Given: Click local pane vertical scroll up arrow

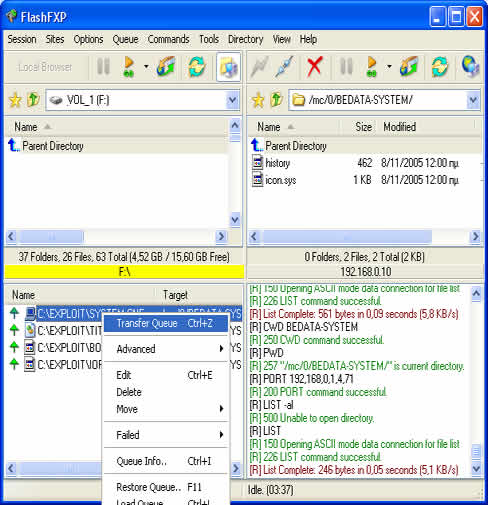Looking at the screenshot, I should click(235, 126).
